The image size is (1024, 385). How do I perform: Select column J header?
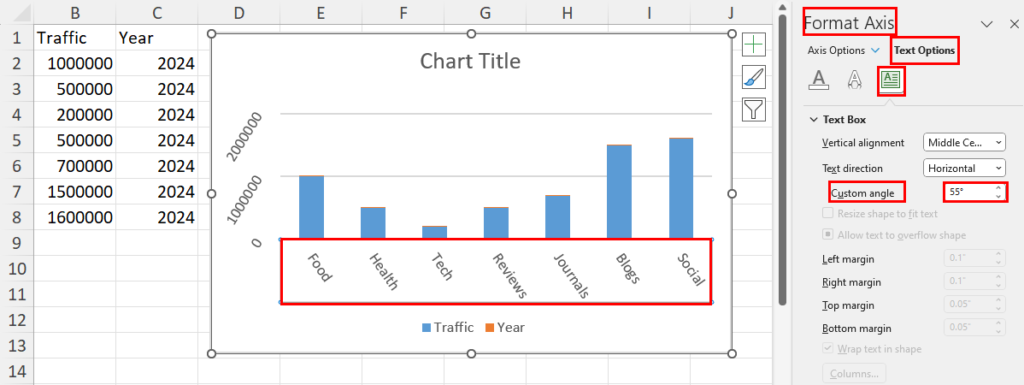(731, 12)
